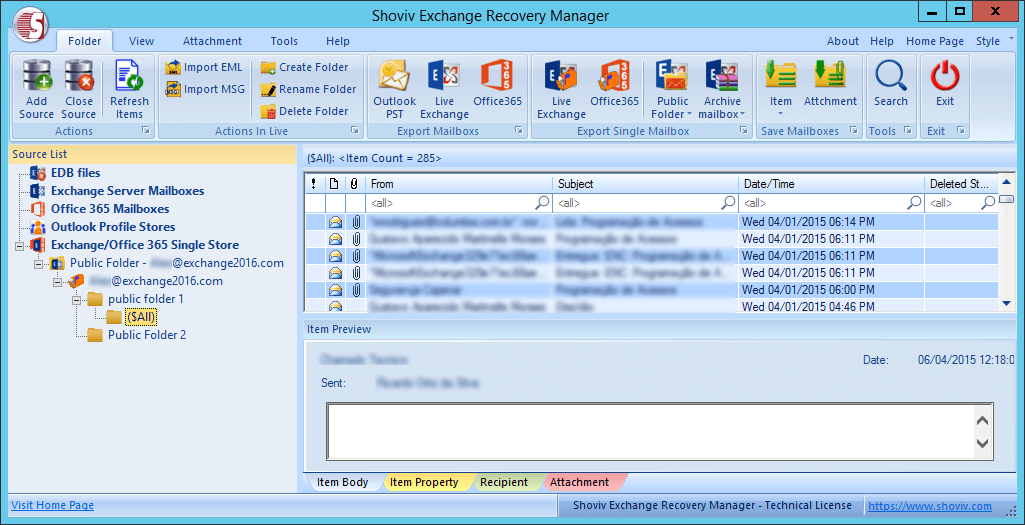Viewport: 1025px width, 525px height.
Task: Open the Tools ribbon tab
Action: pos(284,41)
